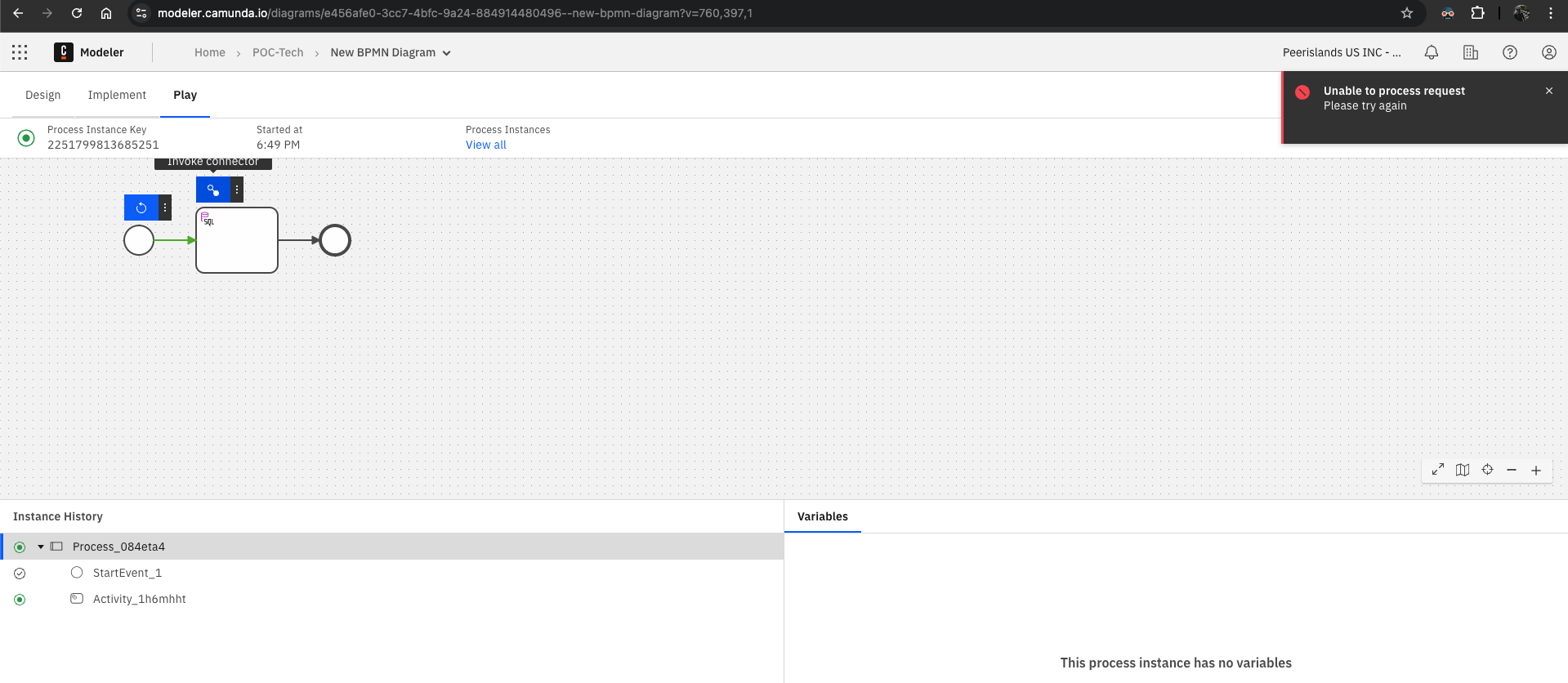Zoom out with the minus button

[1512, 470]
